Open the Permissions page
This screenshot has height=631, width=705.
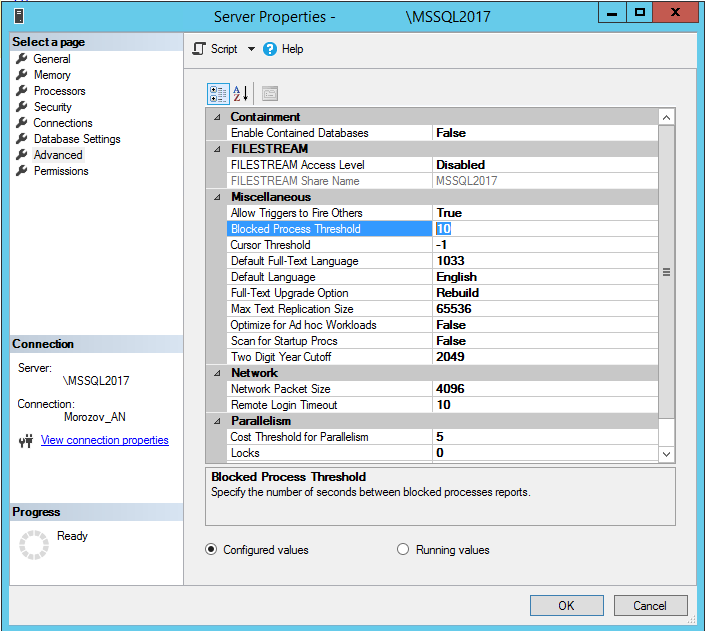(61, 171)
